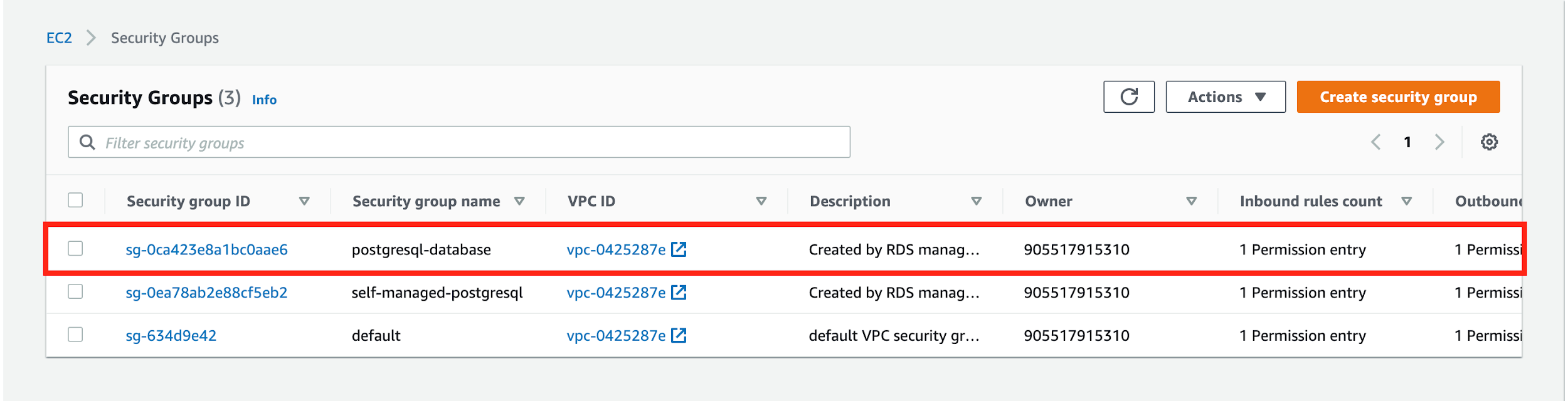Open vpc-0425287e link in self-managed-postgresql row
The width and height of the screenshot is (1568, 401).
[x=616, y=292]
